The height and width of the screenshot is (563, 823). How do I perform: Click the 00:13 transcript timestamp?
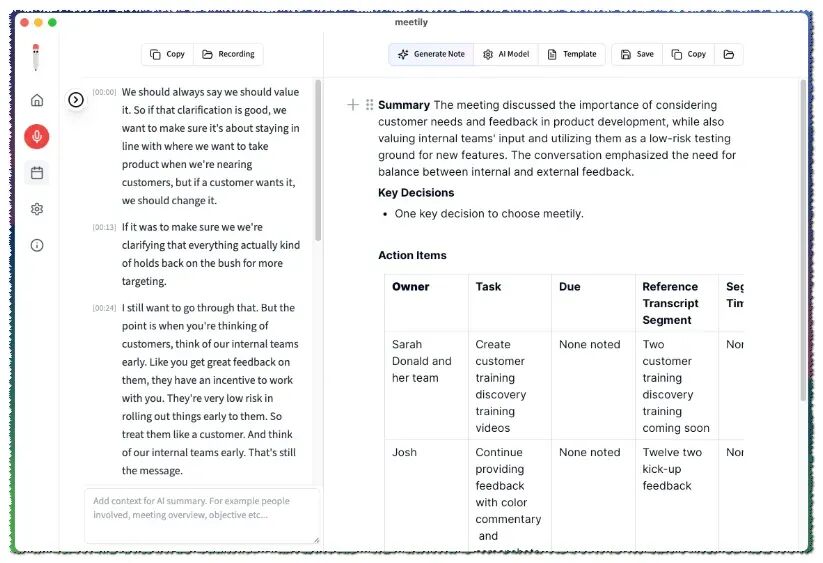104,227
